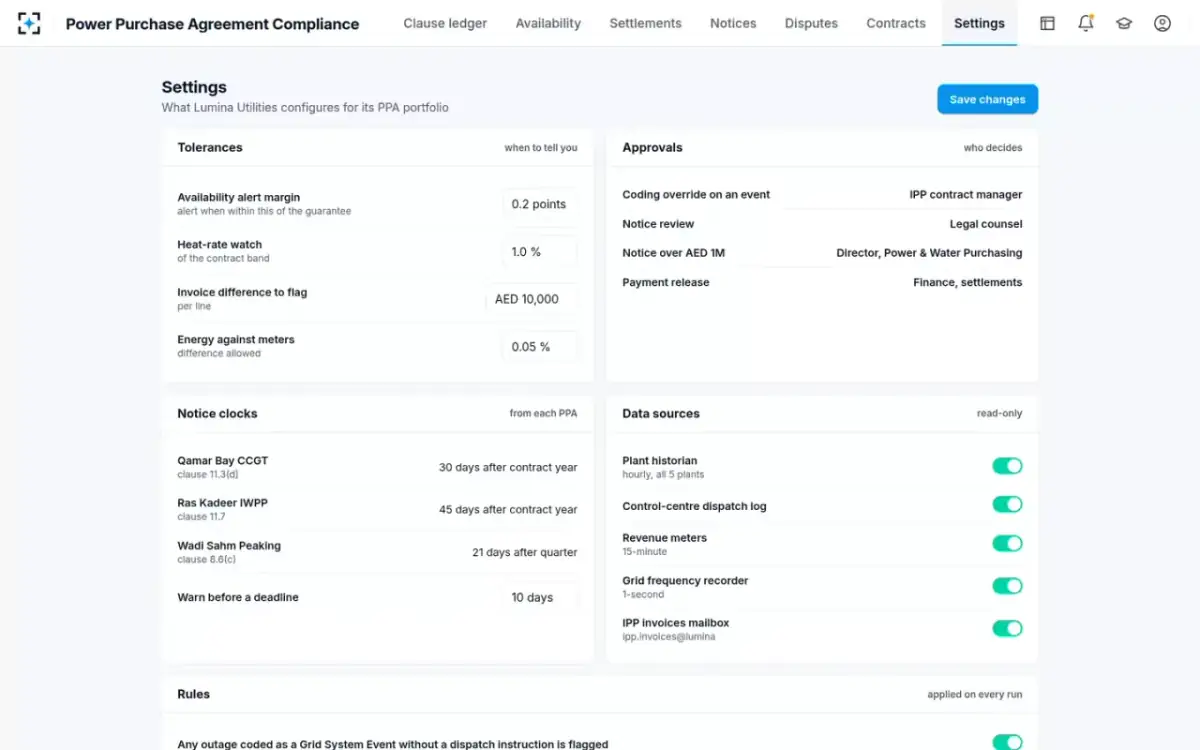Click the IPP contract manager approver value

click(x=966, y=195)
